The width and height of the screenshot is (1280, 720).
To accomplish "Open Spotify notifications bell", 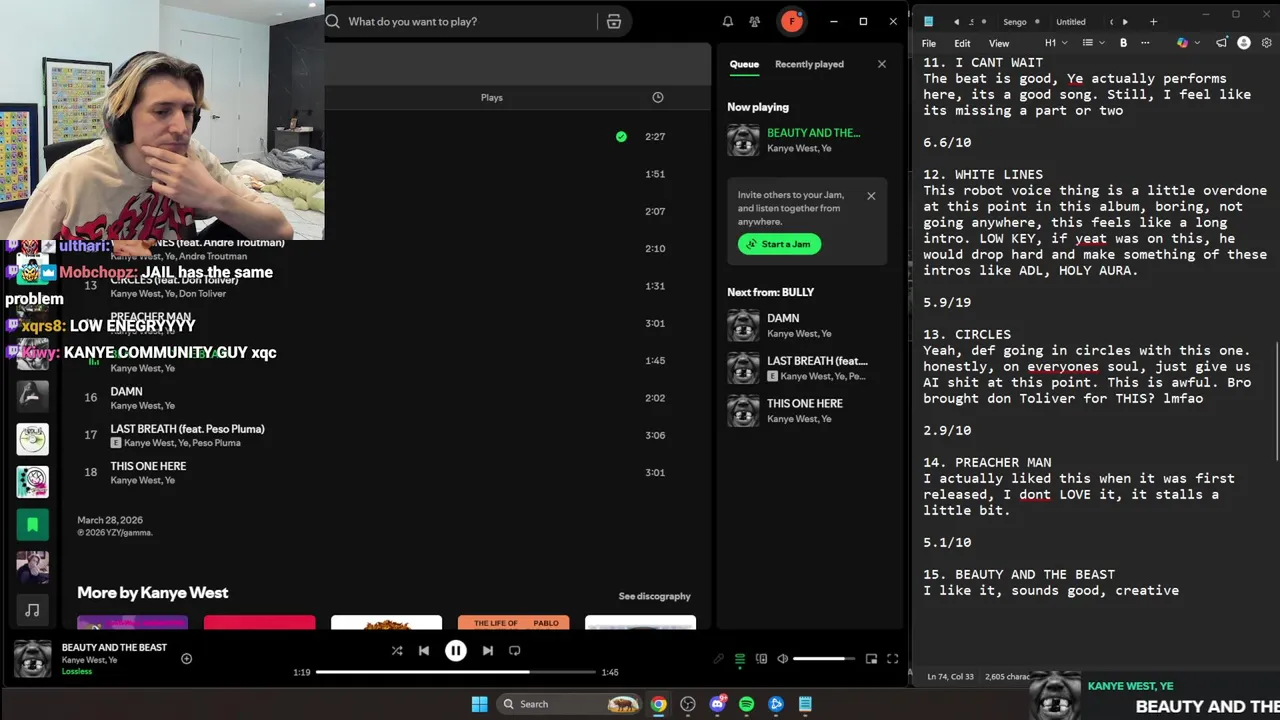I will click(x=728, y=21).
